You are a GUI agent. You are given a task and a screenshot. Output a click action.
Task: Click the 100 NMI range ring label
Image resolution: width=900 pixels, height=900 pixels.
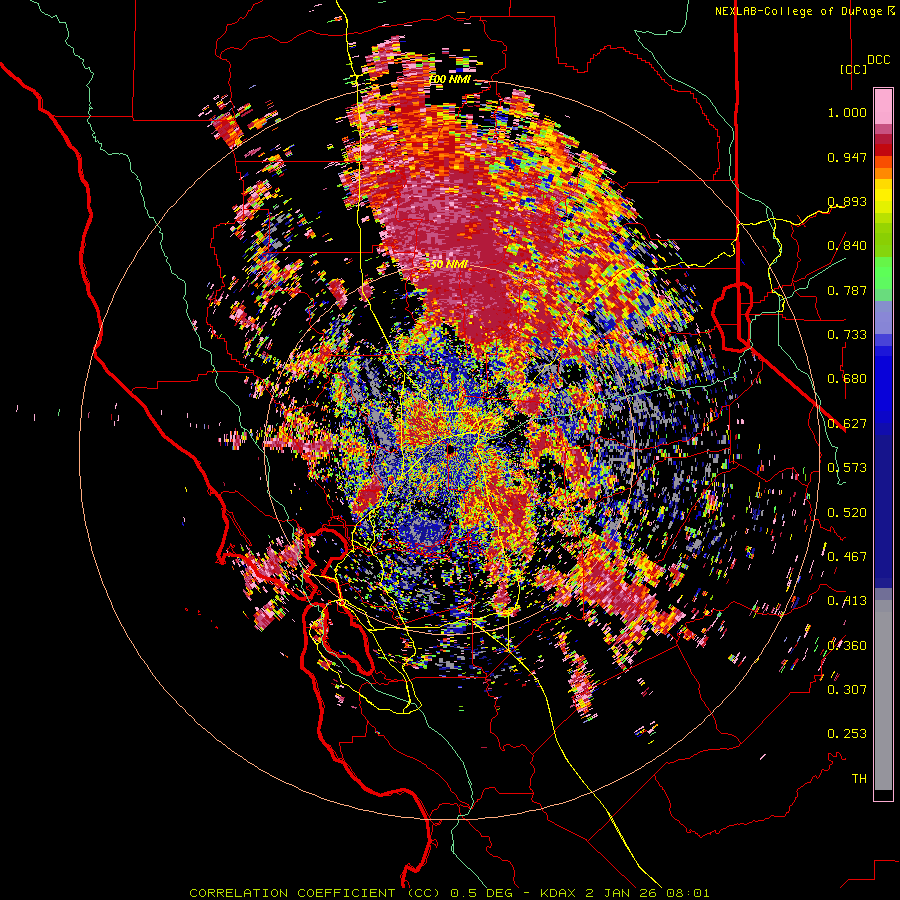pos(450,79)
